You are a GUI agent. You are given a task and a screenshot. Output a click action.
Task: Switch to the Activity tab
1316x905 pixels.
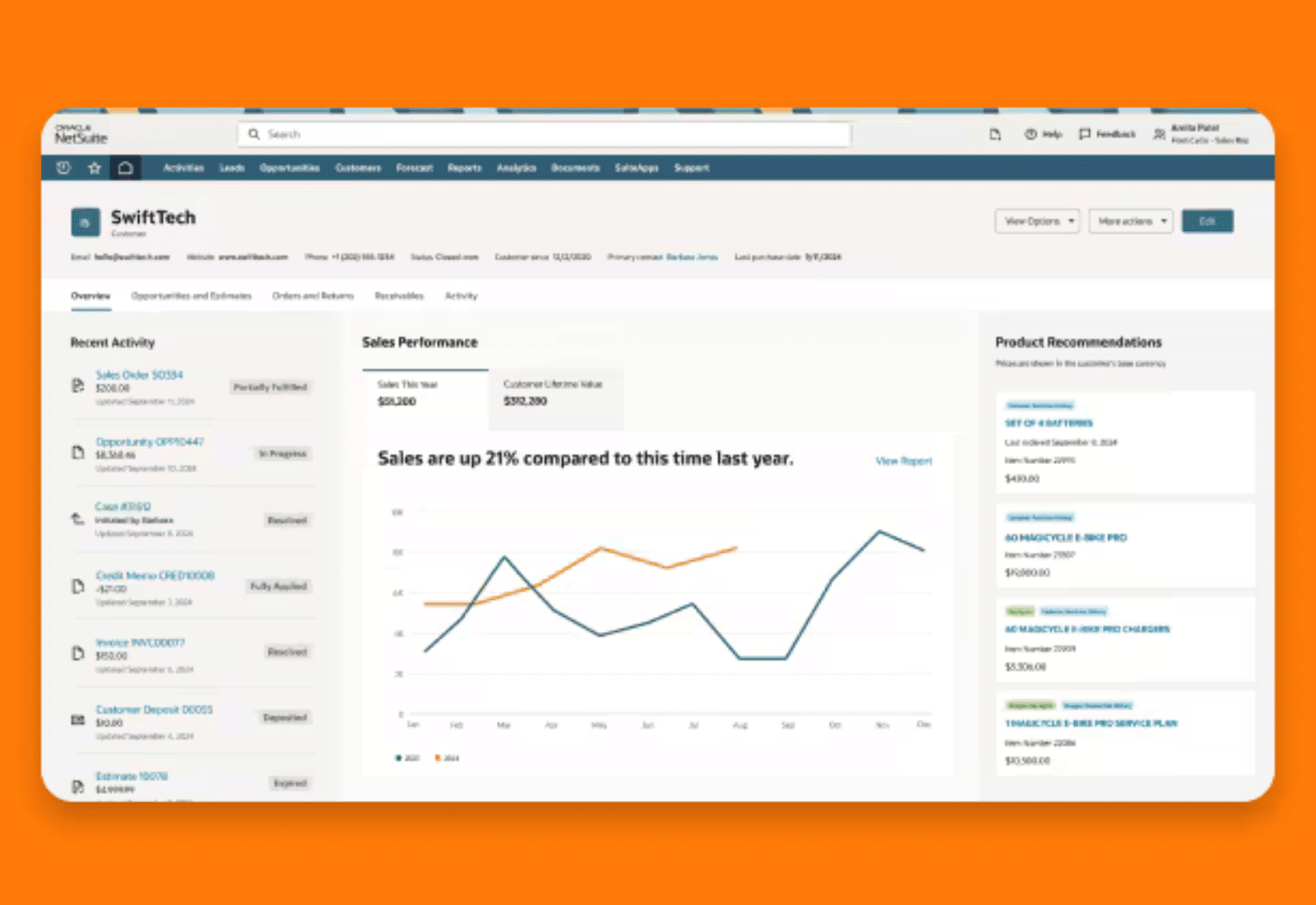(461, 296)
